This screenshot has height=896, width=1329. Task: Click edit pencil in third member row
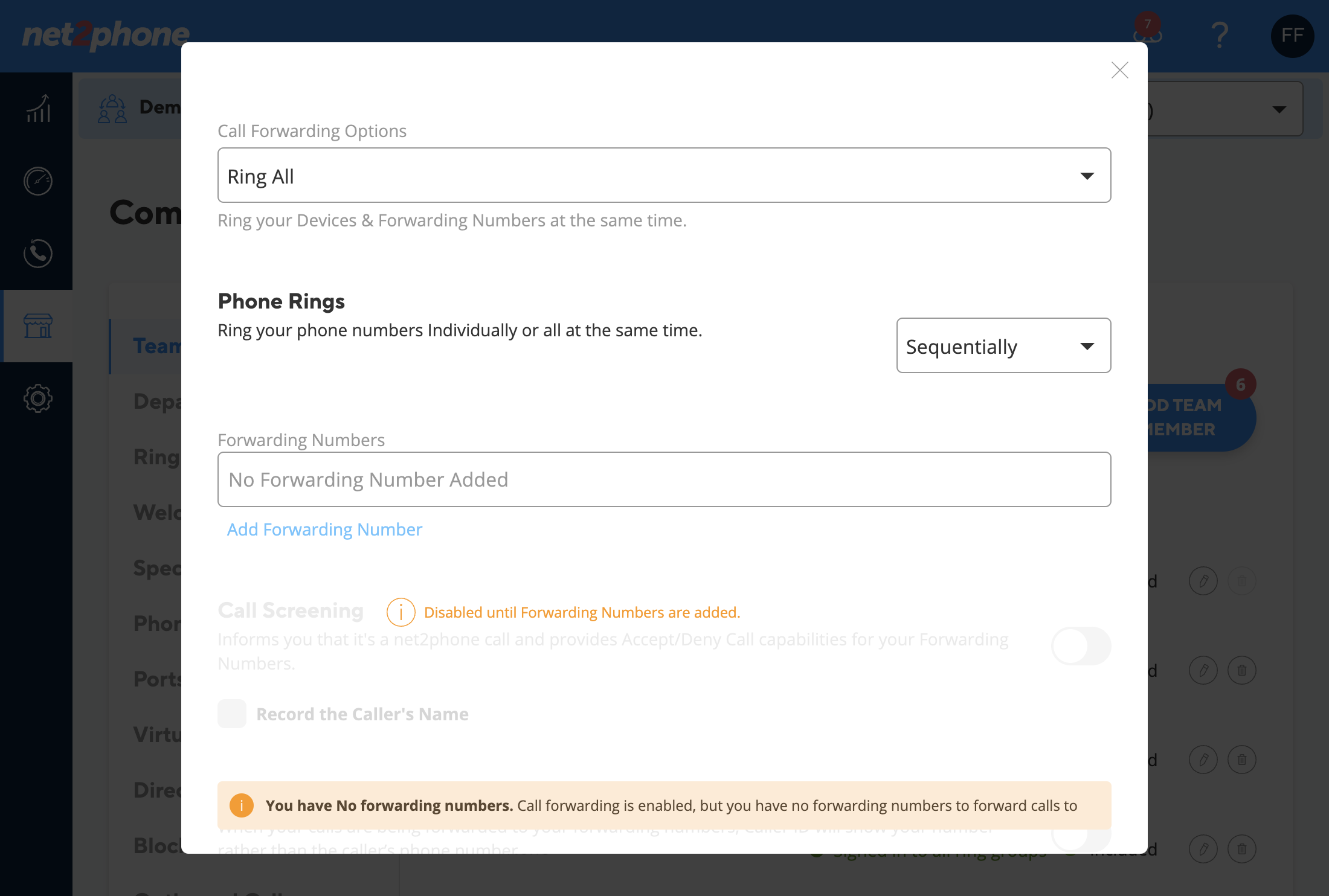point(1203,760)
